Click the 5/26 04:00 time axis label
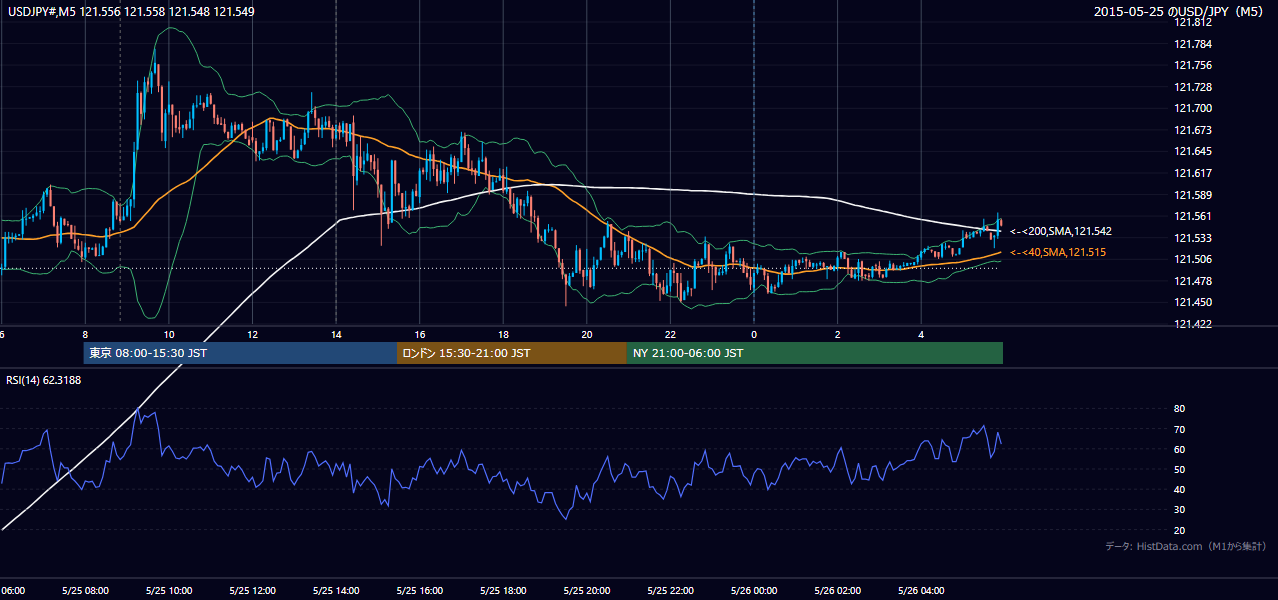This screenshot has width=1278, height=600. click(x=921, y=591)
